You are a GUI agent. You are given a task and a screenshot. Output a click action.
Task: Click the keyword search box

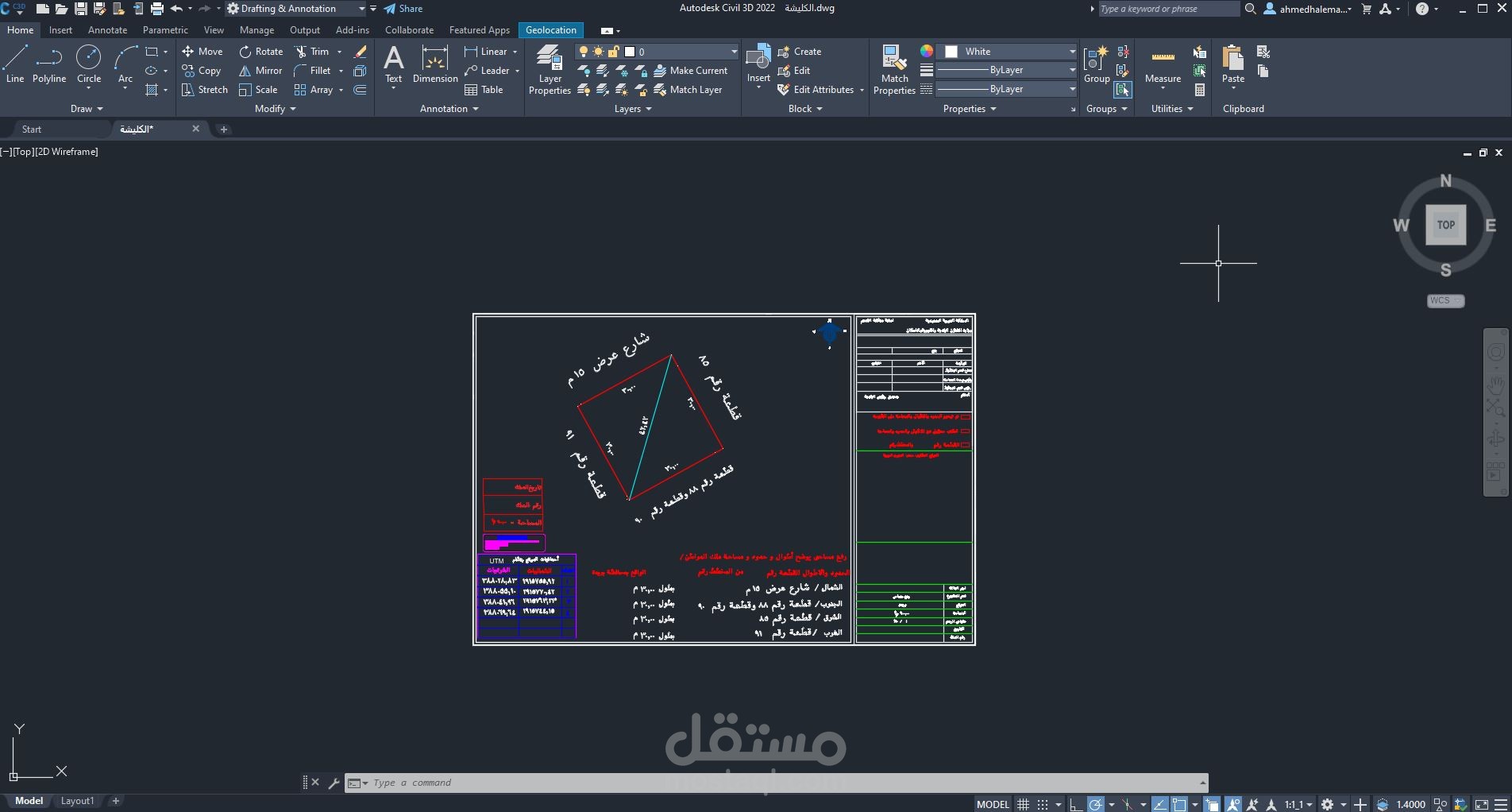(1167, 9)
